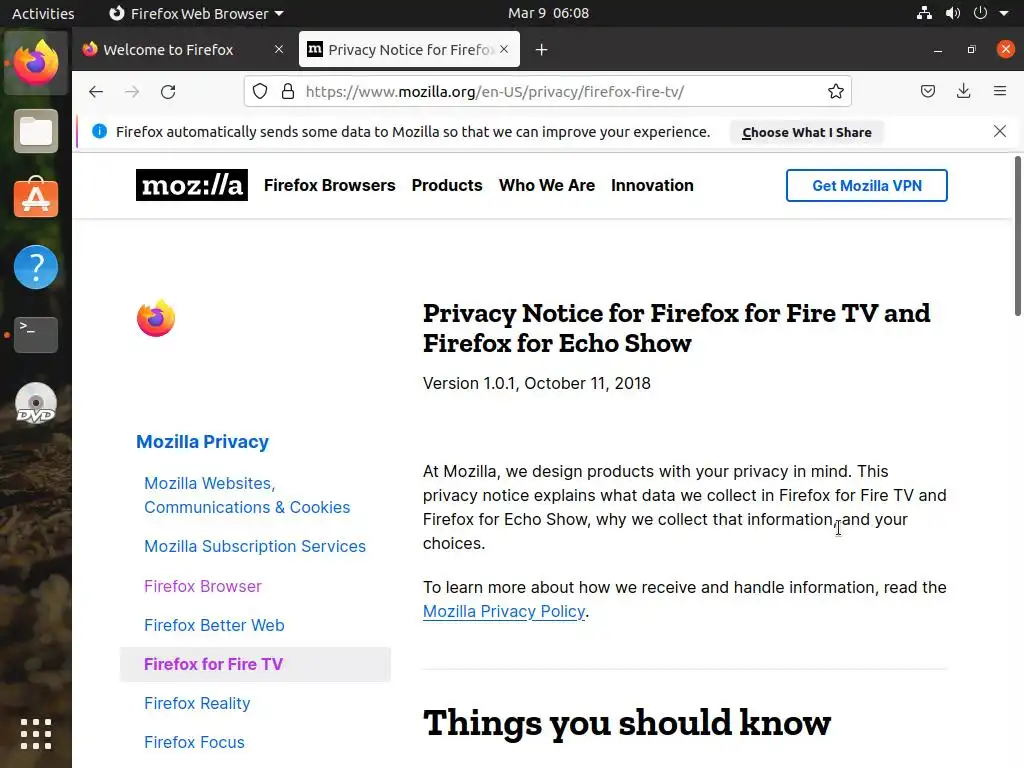The width and height of the screenshot is (1024, 768).
Task: Open Who We Are navigation menu
Action: [x=547, y=185]
